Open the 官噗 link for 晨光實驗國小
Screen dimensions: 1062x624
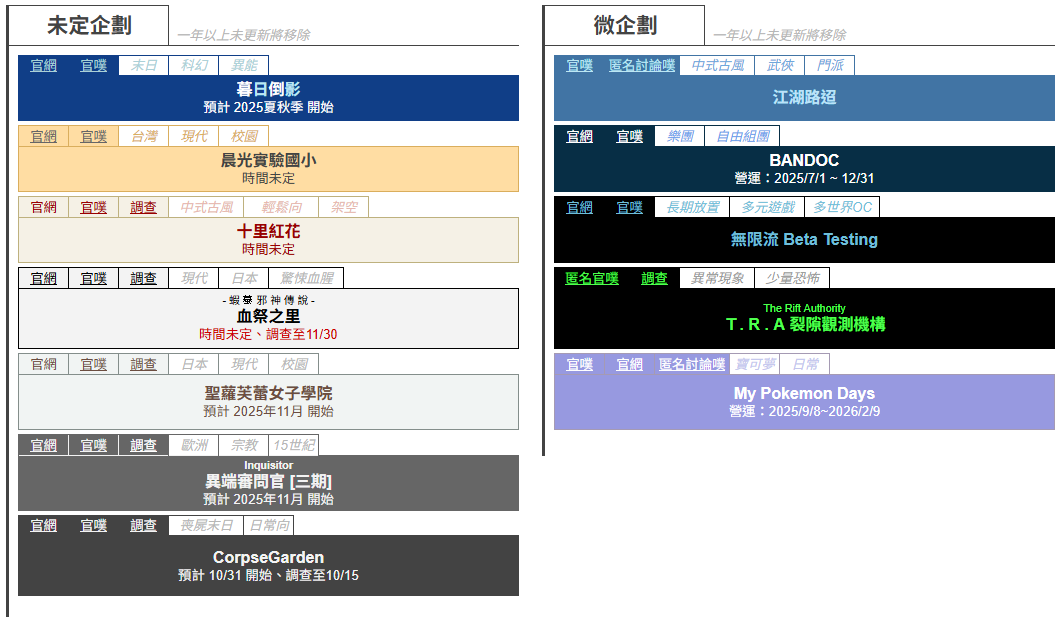pyautogui.click(x=93, y=136)
